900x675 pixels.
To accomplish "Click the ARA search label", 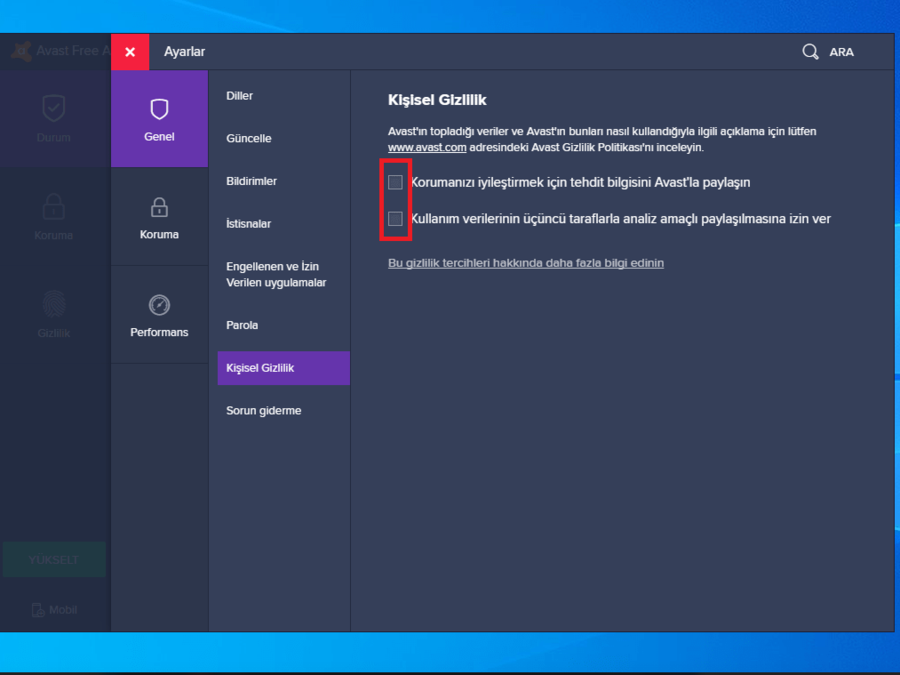I will pyautogui.click(x=841, y=52).
